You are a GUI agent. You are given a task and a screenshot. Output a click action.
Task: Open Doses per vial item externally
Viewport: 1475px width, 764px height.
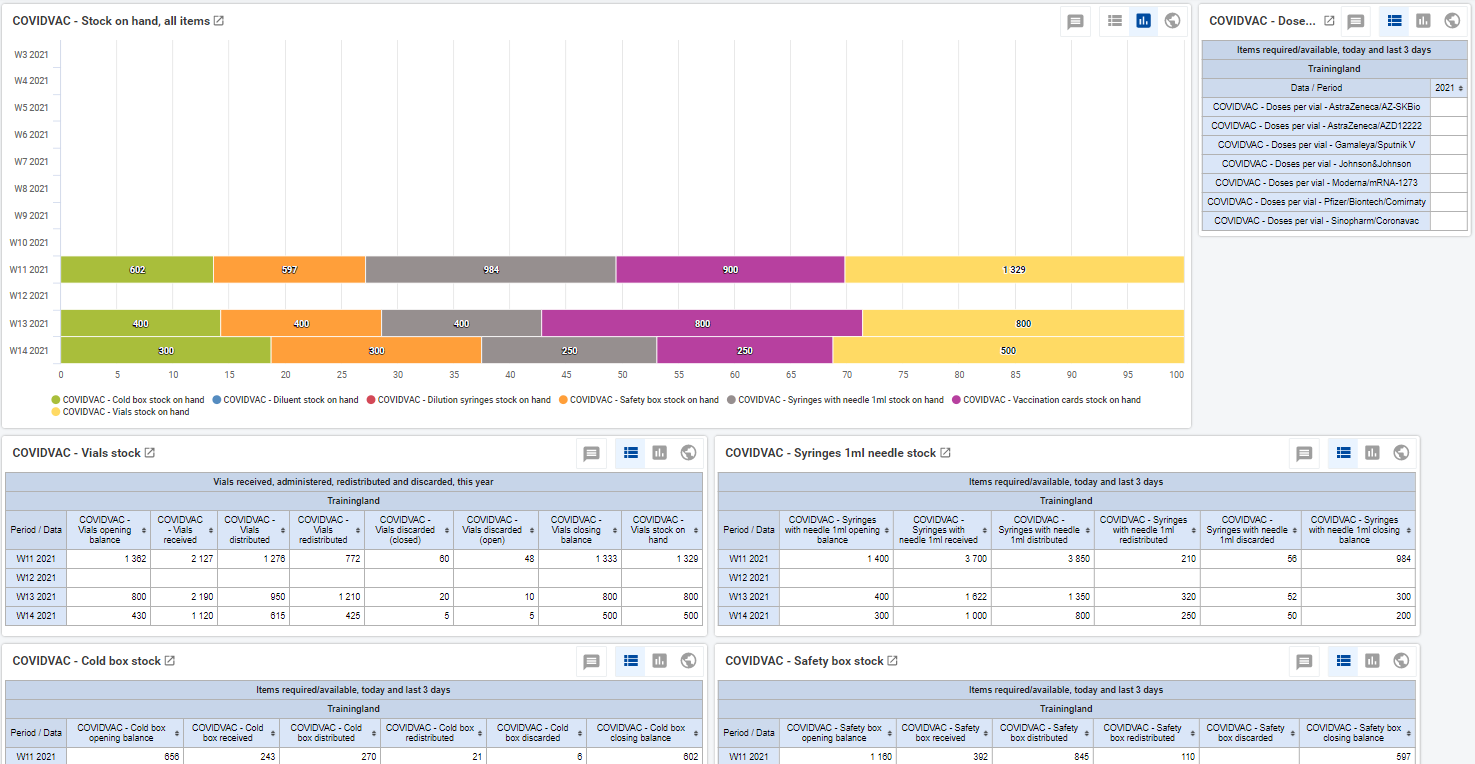tap(1329, 21)
